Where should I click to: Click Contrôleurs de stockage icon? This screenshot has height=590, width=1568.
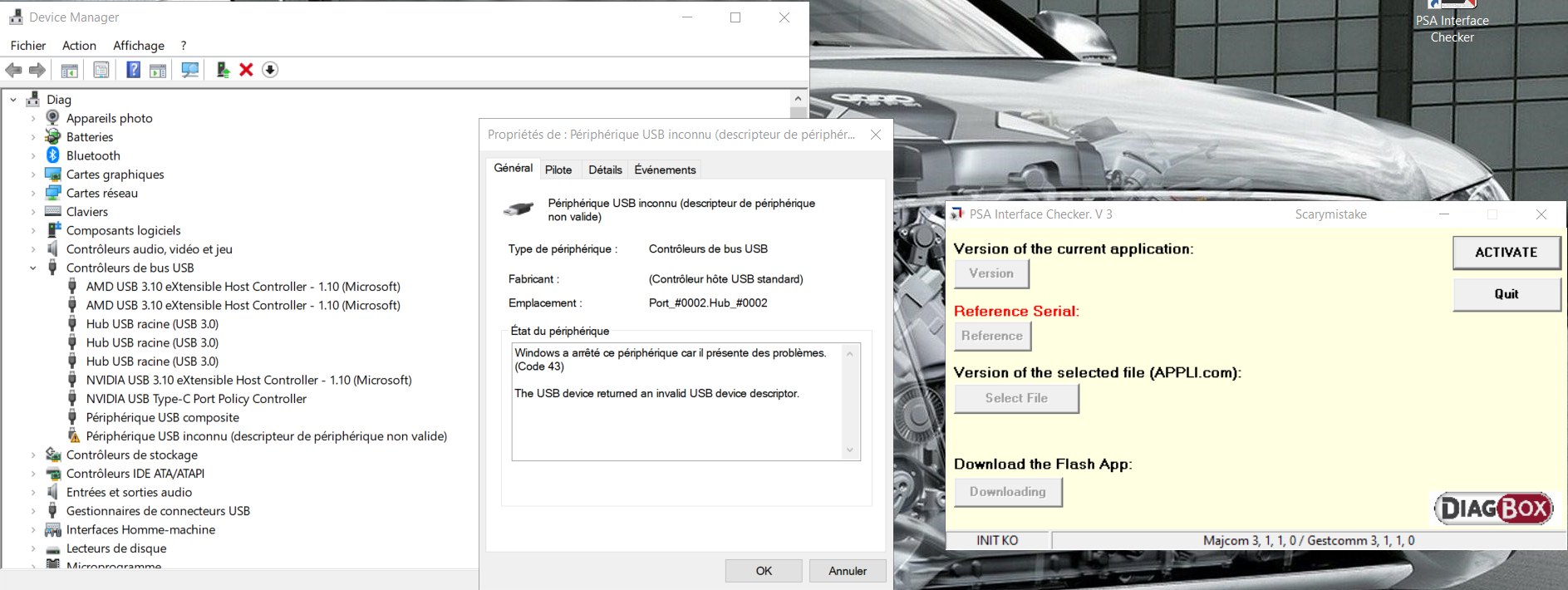pos(53,455)
